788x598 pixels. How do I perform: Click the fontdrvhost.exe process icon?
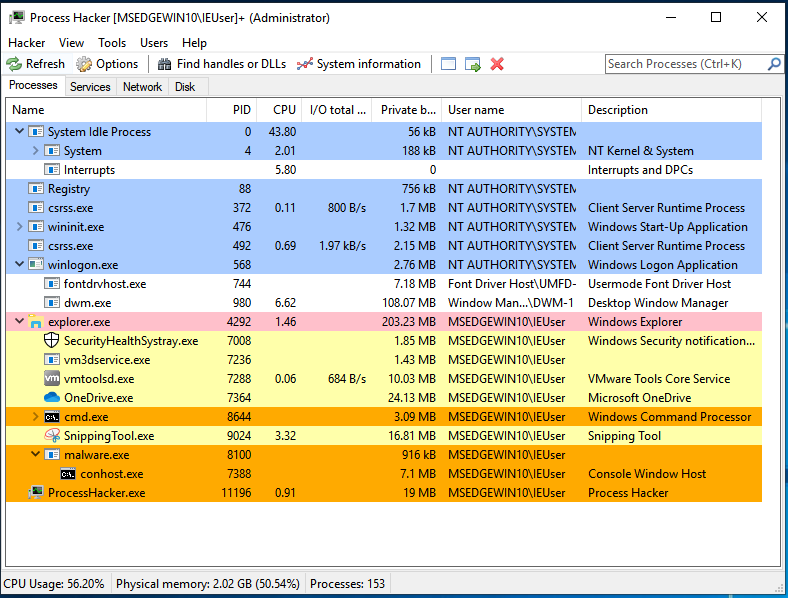(x=52, y=283)
